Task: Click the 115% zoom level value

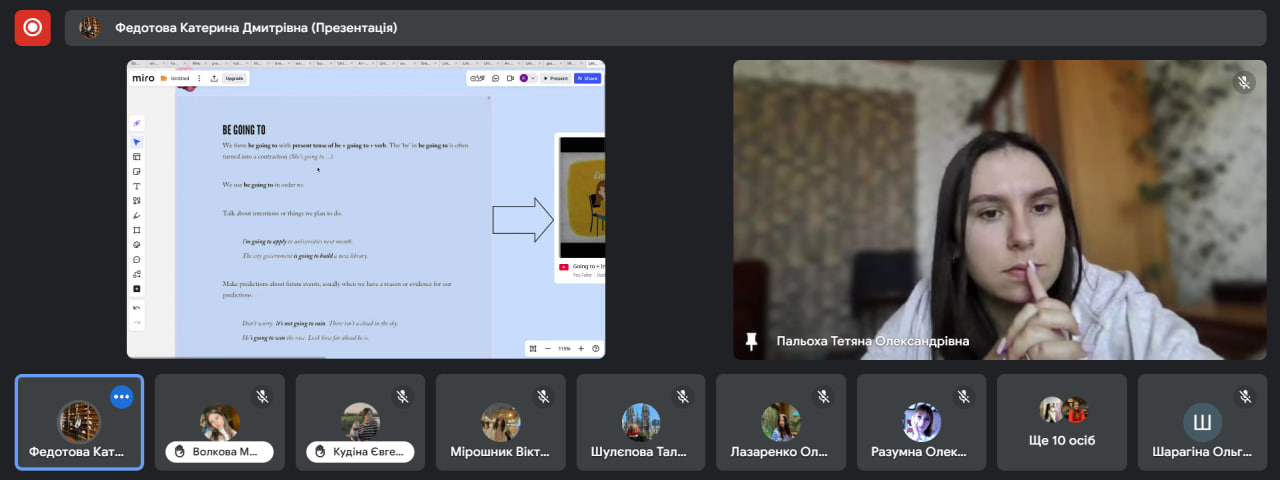Action: click(564, 348)
